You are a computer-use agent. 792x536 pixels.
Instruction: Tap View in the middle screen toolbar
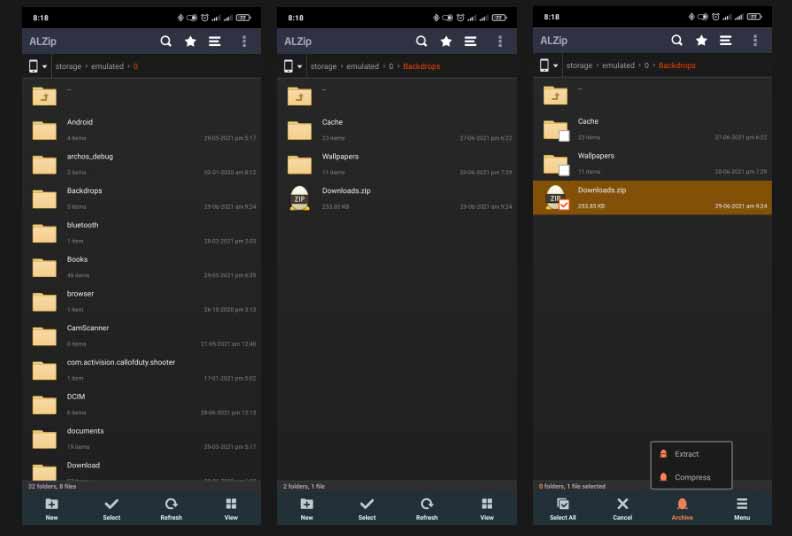pyautogui.click(x=486, y=508)
